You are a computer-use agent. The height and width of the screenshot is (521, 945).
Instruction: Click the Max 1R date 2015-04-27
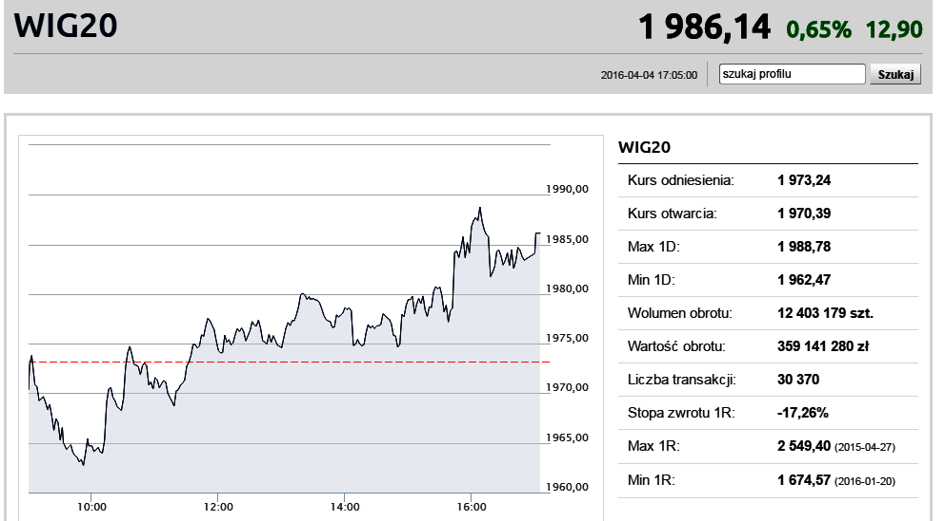[865, 447]
